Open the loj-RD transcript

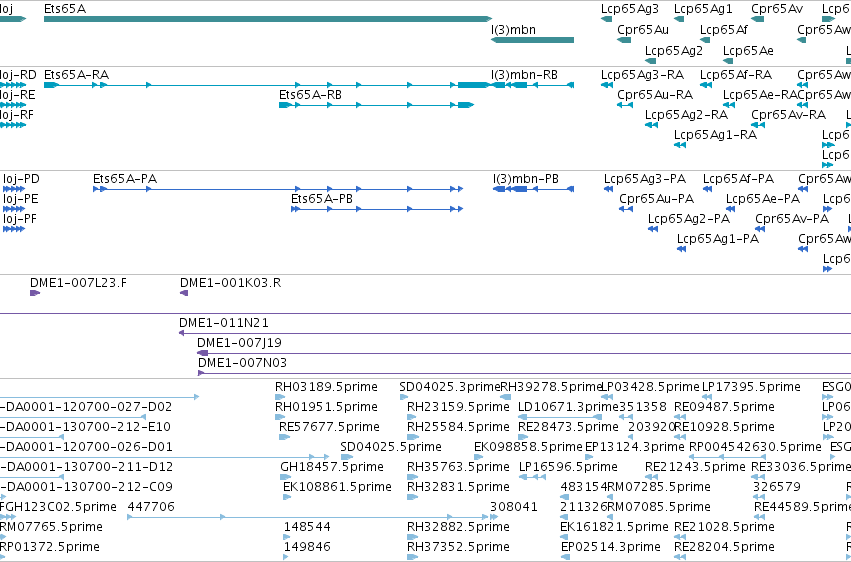pos(13,85)
